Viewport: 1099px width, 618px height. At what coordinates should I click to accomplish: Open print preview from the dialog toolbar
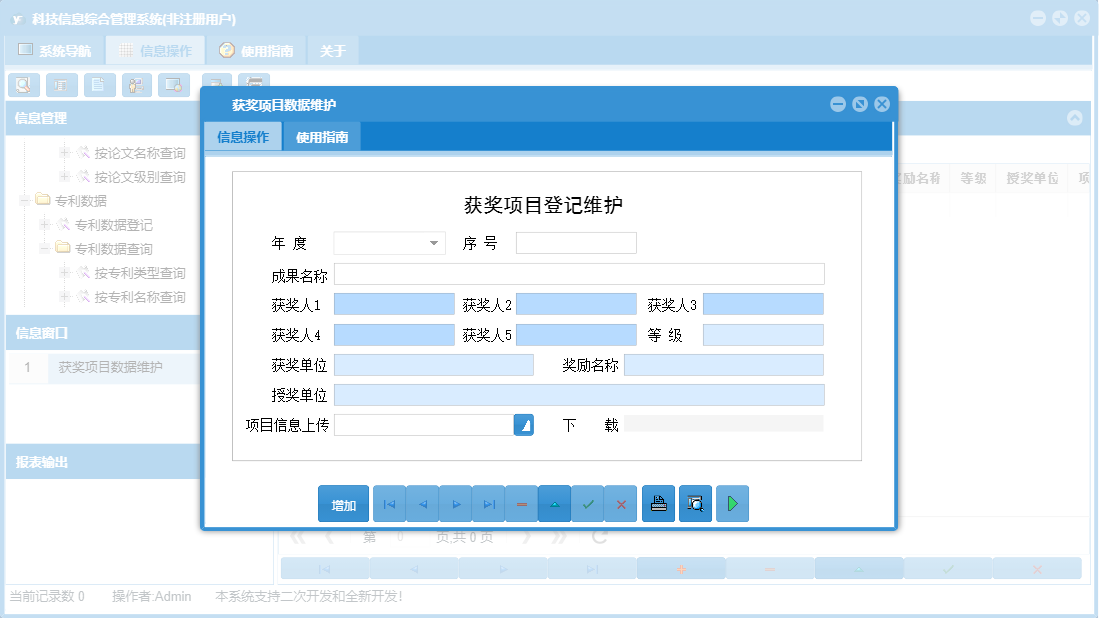click(694, 503)
